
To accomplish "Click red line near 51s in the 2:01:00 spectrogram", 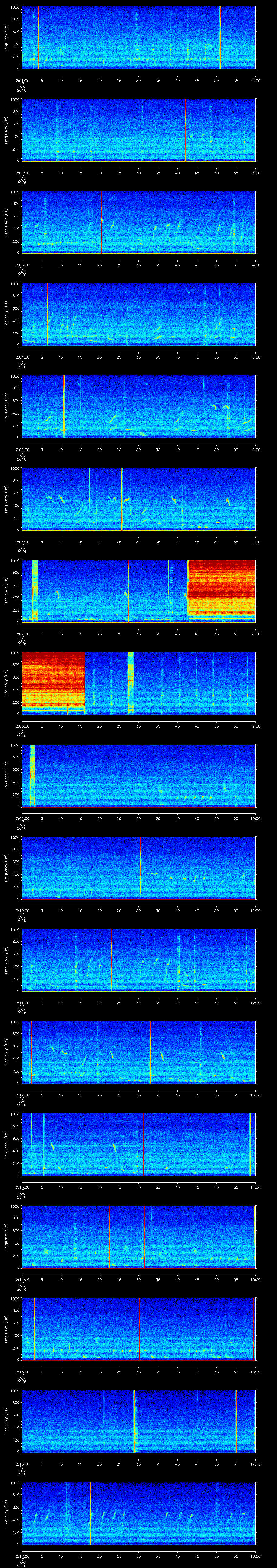I will click(x=220, y=38).
